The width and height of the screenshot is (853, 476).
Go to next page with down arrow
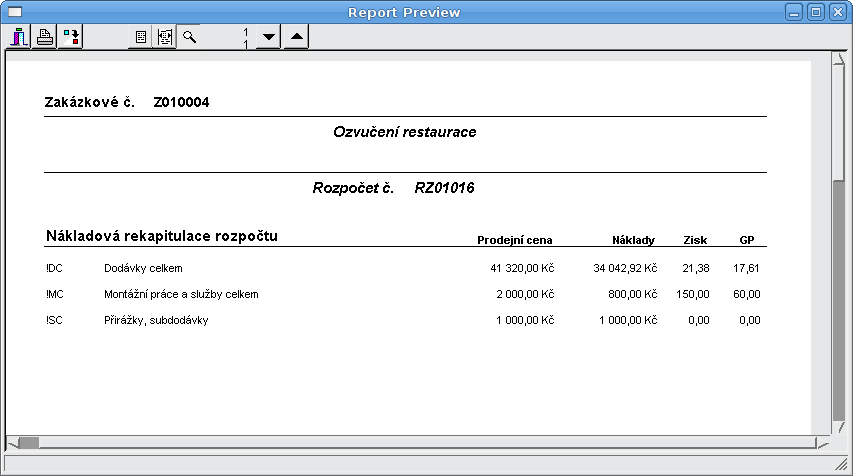tap(268, 37)
